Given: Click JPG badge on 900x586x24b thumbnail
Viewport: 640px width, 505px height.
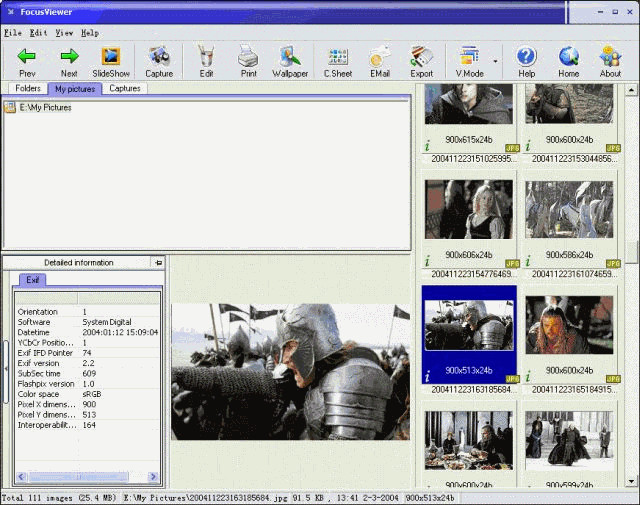Looking at the screenshot, I should pos(613,263).
